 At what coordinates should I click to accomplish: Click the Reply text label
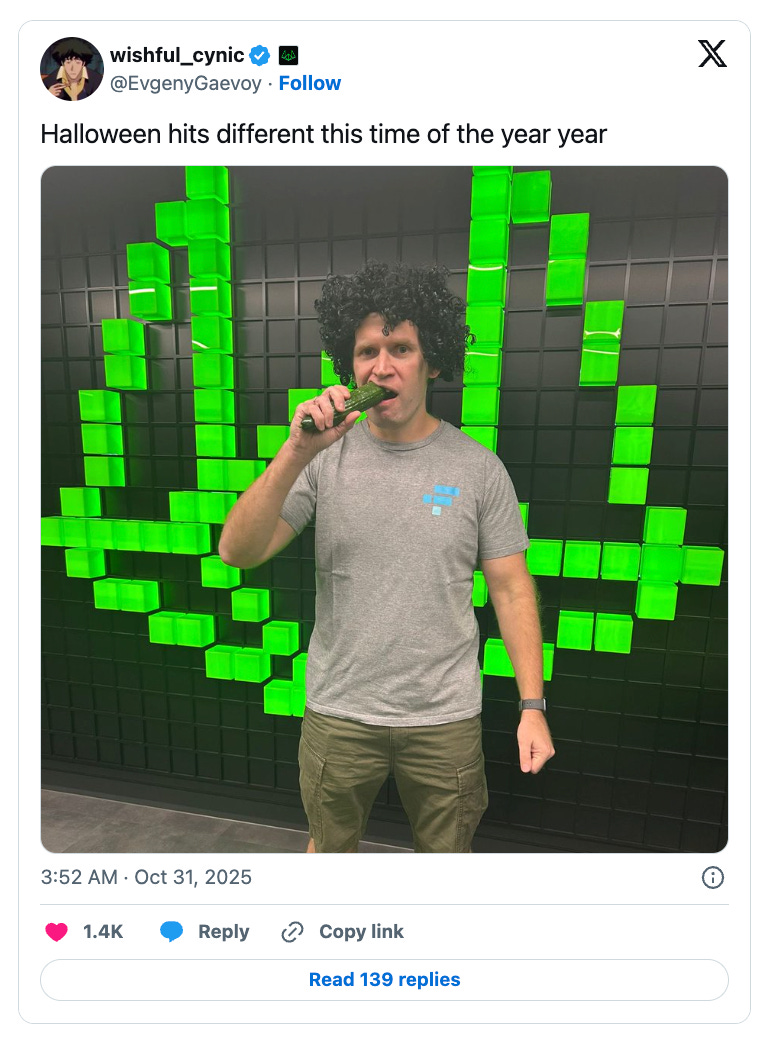[224, 931]
